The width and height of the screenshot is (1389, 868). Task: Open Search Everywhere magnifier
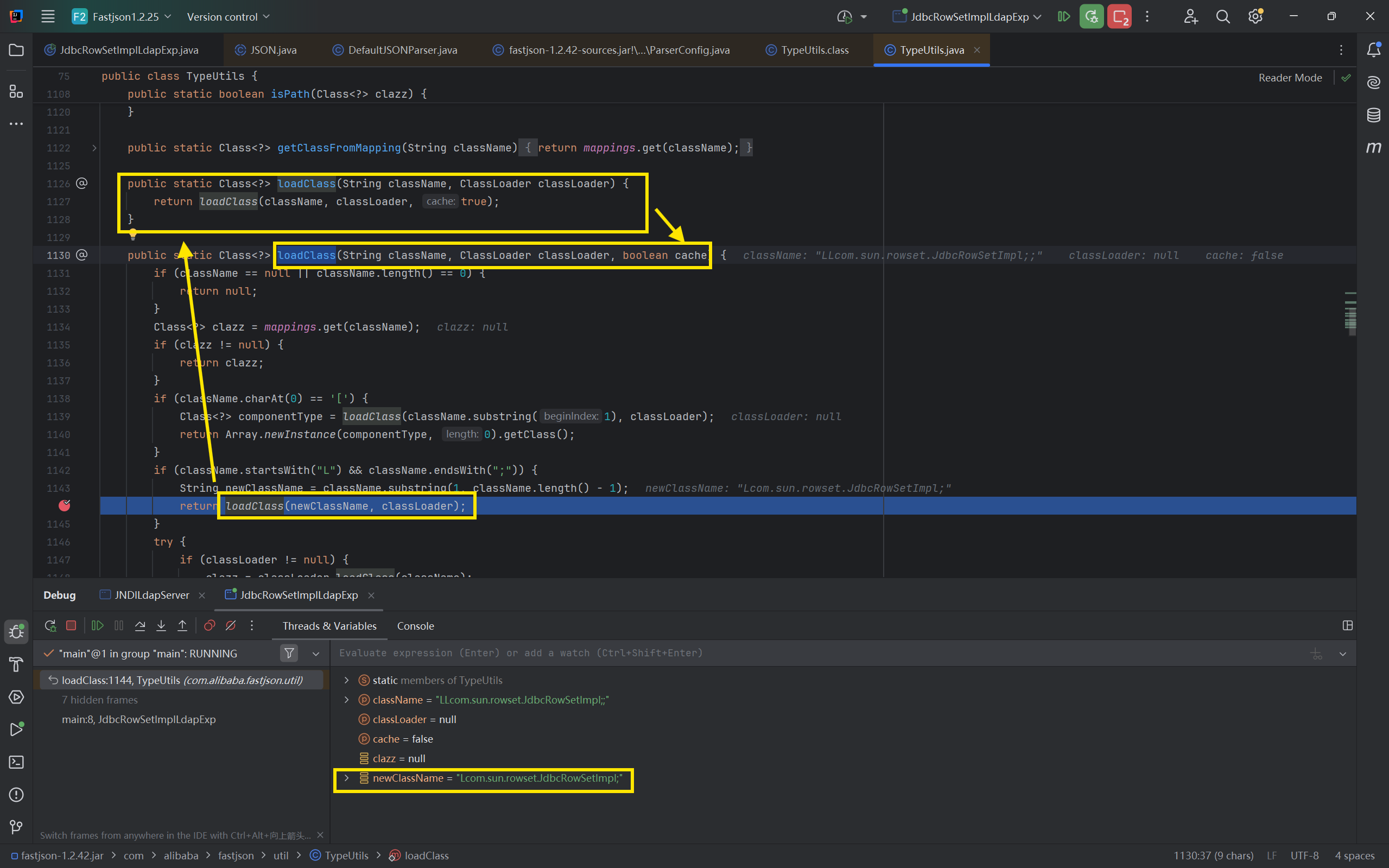tap(1222, 17)
